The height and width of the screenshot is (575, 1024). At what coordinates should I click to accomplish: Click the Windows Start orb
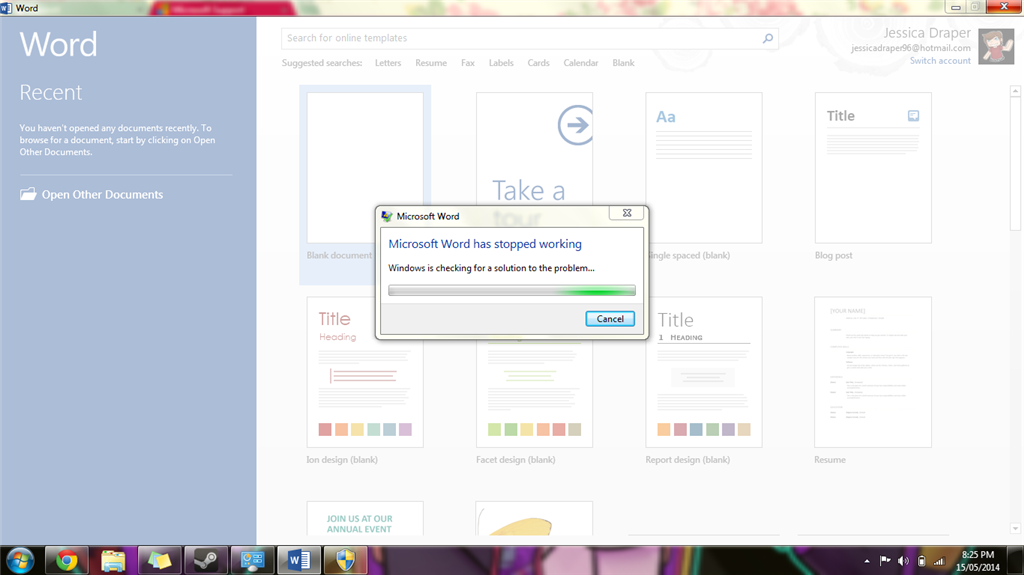click(x=20, y=561)
